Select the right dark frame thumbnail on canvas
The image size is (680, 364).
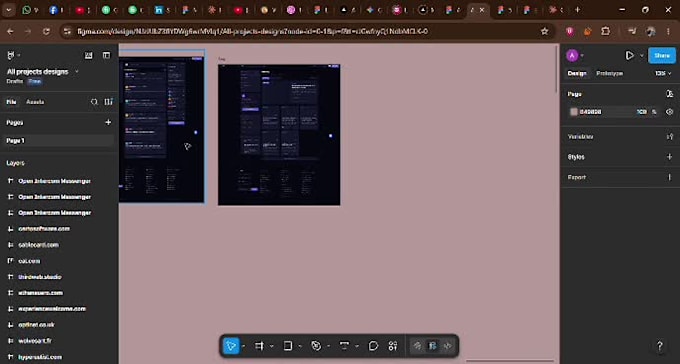point(279,134)
